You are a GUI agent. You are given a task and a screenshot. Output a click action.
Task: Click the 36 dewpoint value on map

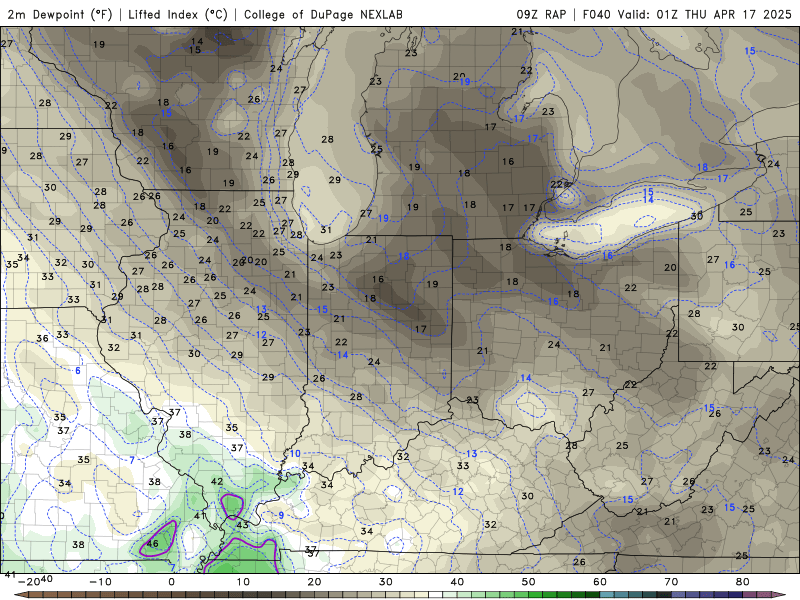(42, 338)
